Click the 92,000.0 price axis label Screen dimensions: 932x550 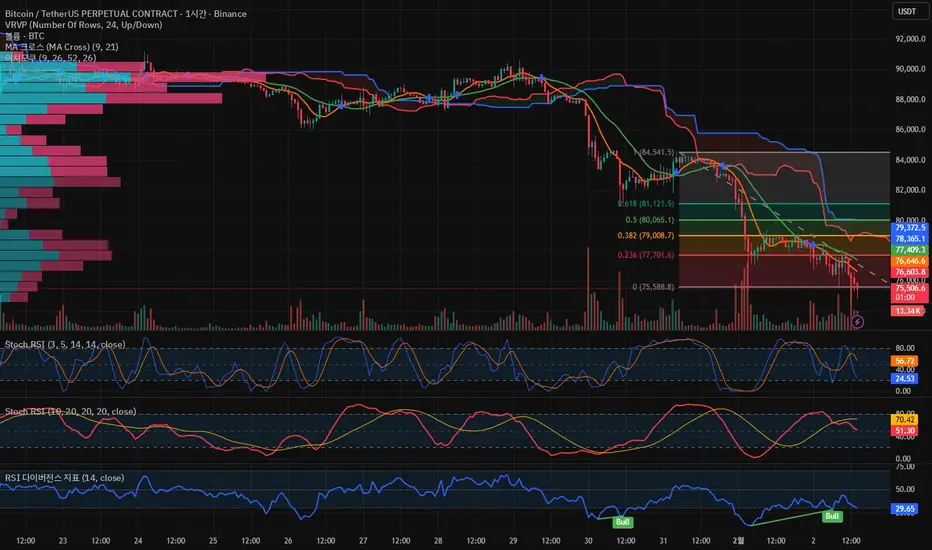tap(910, 39)
